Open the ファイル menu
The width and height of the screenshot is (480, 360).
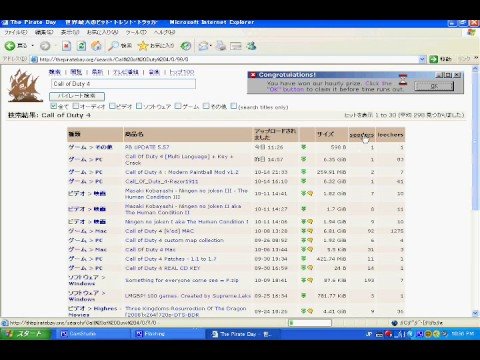click(x=16, y=32)
